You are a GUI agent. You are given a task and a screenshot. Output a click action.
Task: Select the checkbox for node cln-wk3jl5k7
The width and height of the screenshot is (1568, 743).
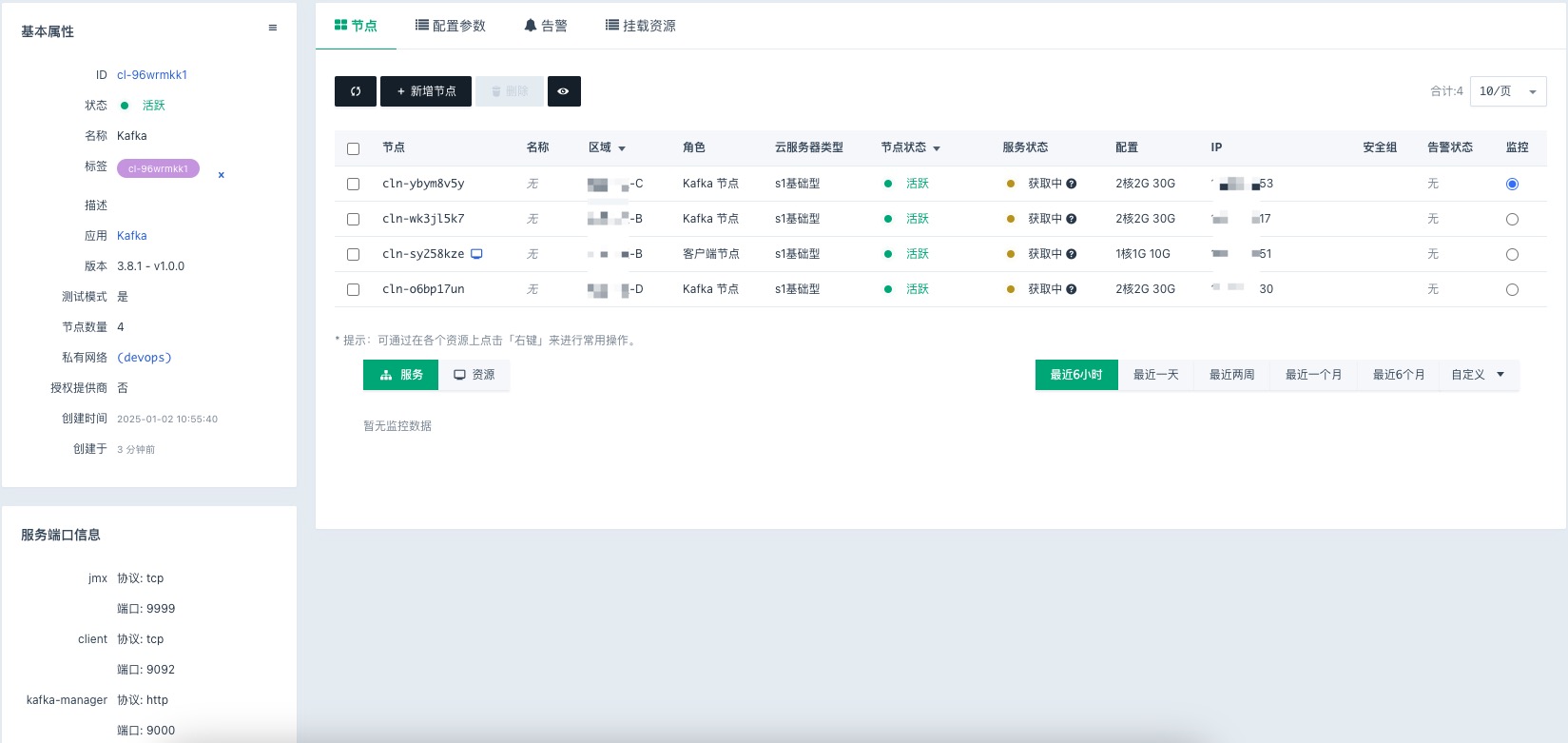(x=354, y=219)
